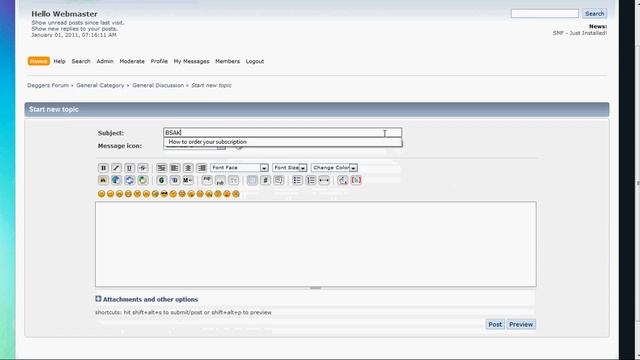Click Logout in navigation menu
The height and width of the screenshot is (360, 640).
click(255, 61)
